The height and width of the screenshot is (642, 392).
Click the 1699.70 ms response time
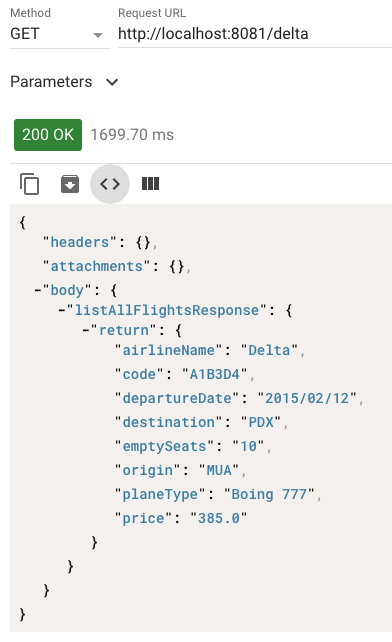132,135
